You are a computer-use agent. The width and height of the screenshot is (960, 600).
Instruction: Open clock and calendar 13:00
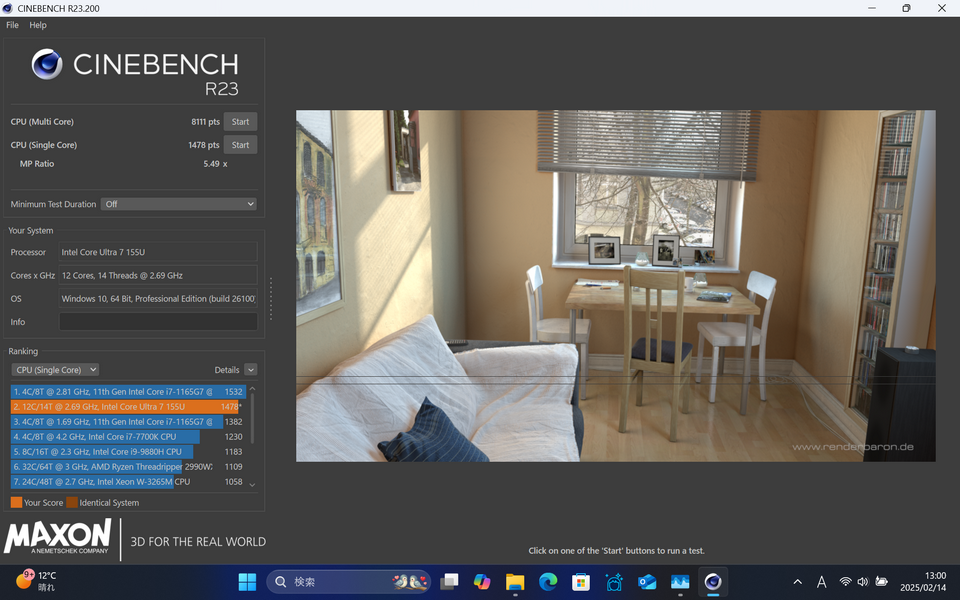[x=923, y=582]
